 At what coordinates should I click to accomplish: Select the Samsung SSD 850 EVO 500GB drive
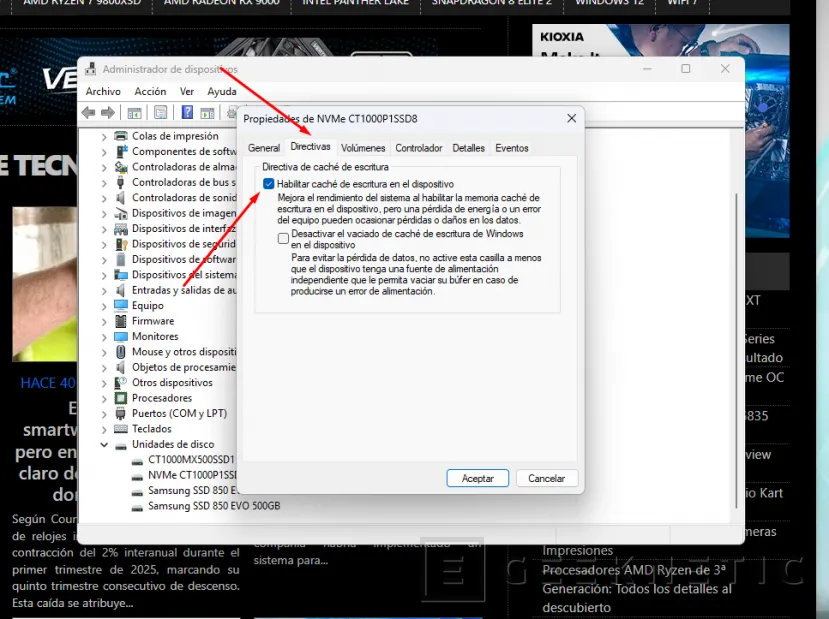click(214, 506)
